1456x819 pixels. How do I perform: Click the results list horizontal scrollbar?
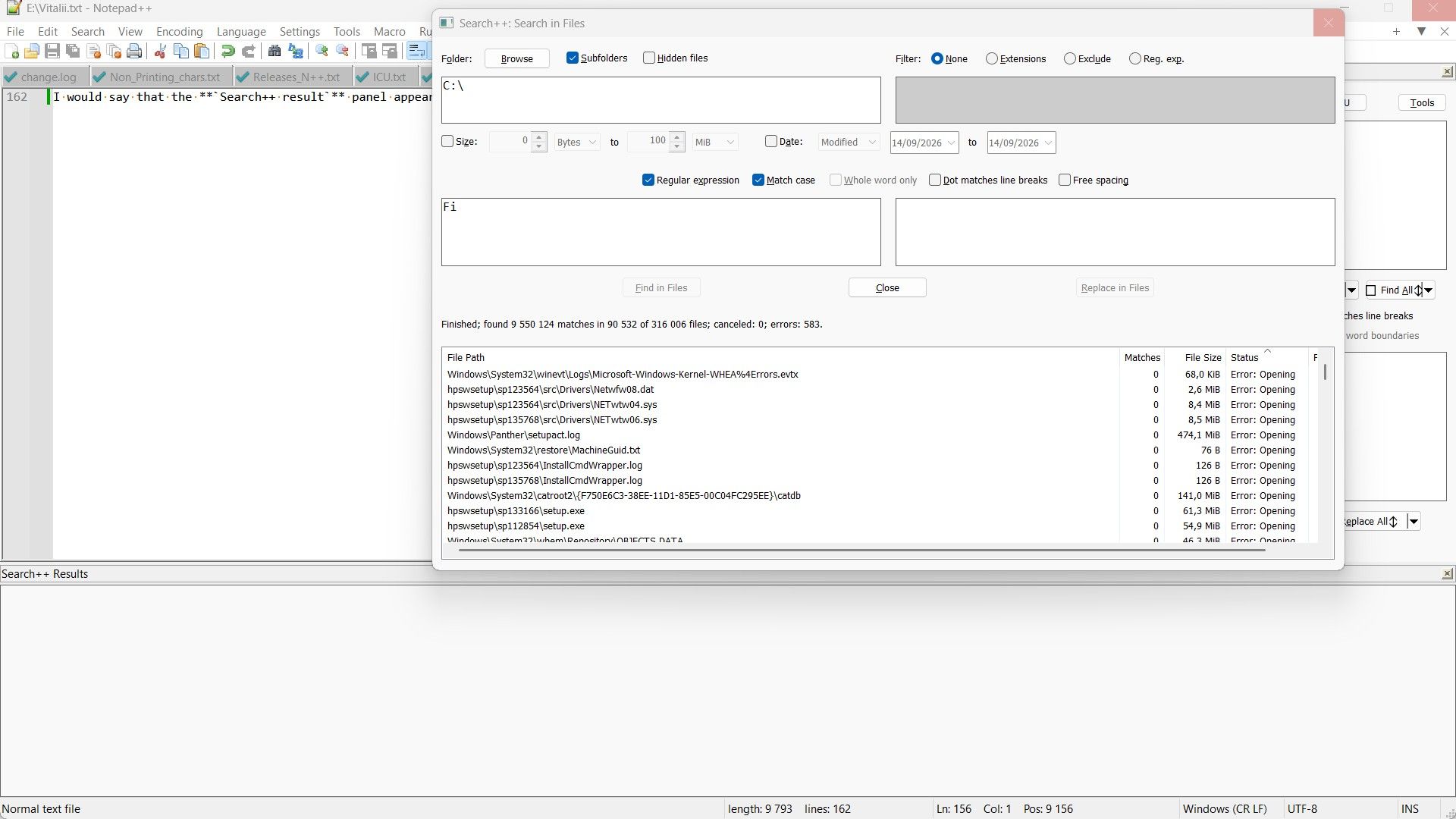click(862, 550)
